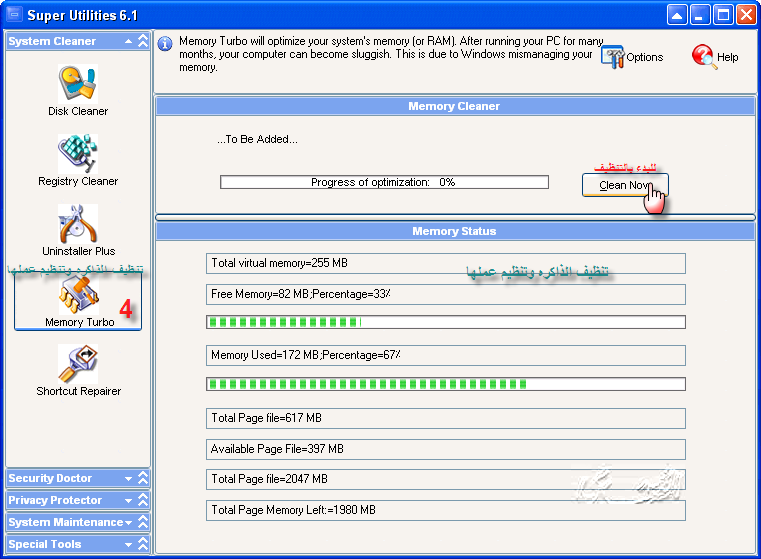This screenshot has height=559, width=761.
Task: Collapse System Cleaner with double chevron
Action: click(143, 41)
